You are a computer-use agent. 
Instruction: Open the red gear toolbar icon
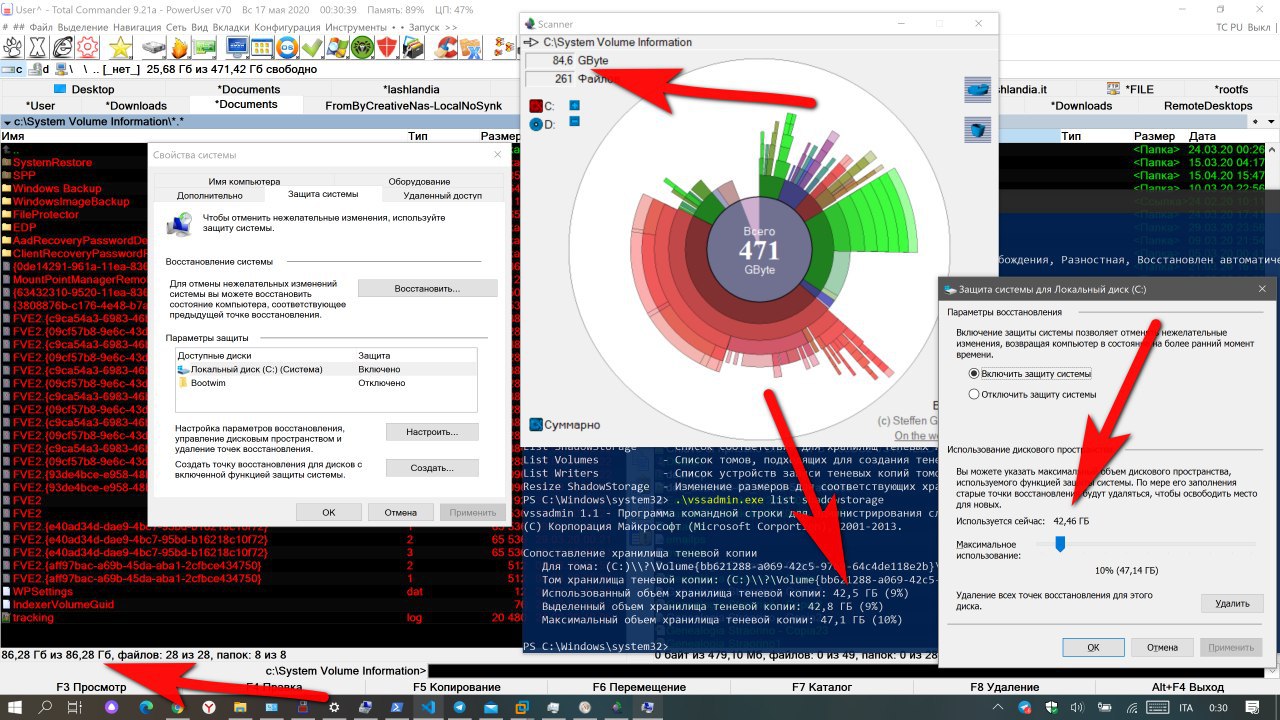tap(88, 46)
